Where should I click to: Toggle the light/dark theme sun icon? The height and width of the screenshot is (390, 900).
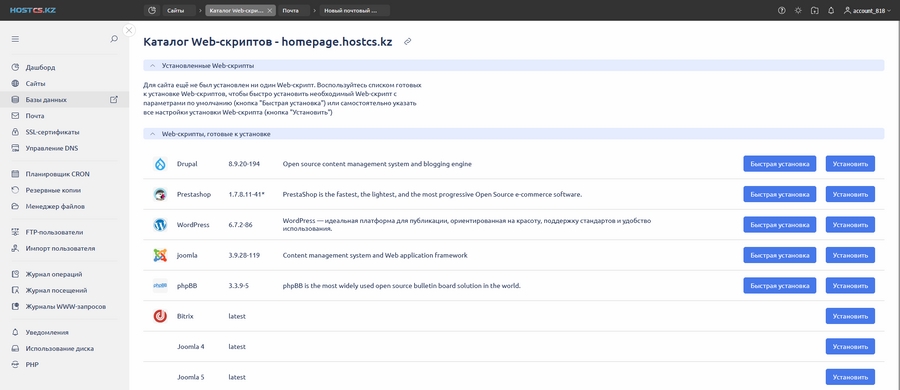pos(798,10)
